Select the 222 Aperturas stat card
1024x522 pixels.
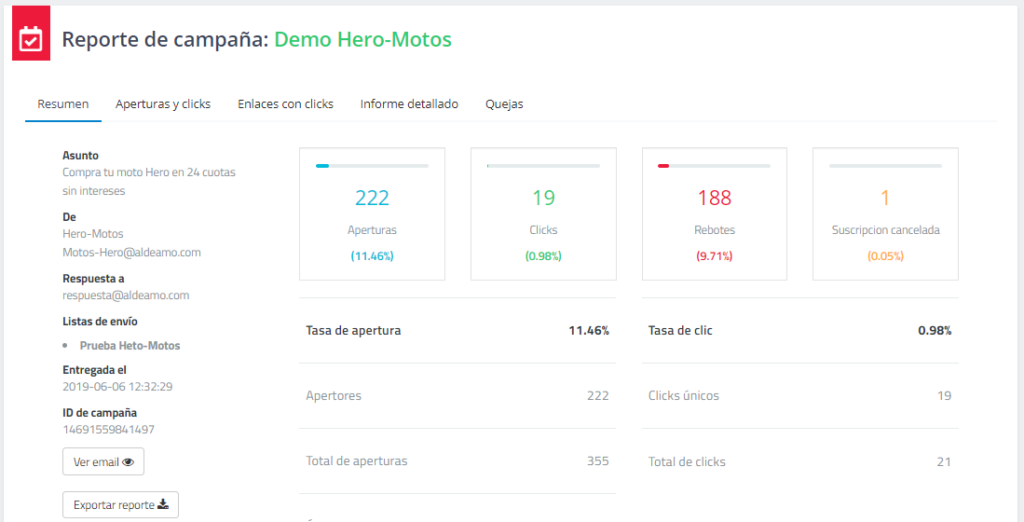(372, 215)
